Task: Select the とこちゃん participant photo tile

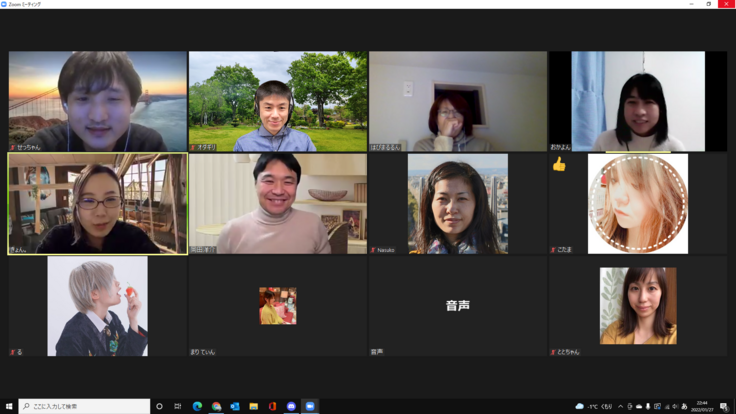Action: [637, 305]
